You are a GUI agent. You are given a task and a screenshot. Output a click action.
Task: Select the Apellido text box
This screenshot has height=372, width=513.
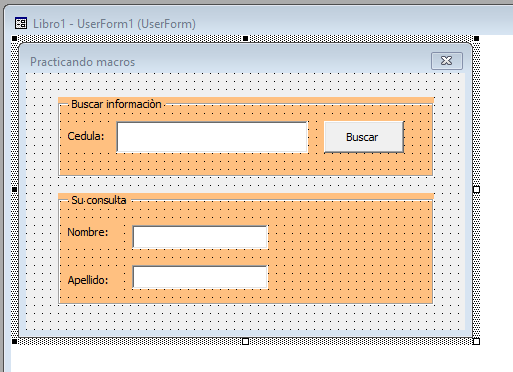(200, 277)
